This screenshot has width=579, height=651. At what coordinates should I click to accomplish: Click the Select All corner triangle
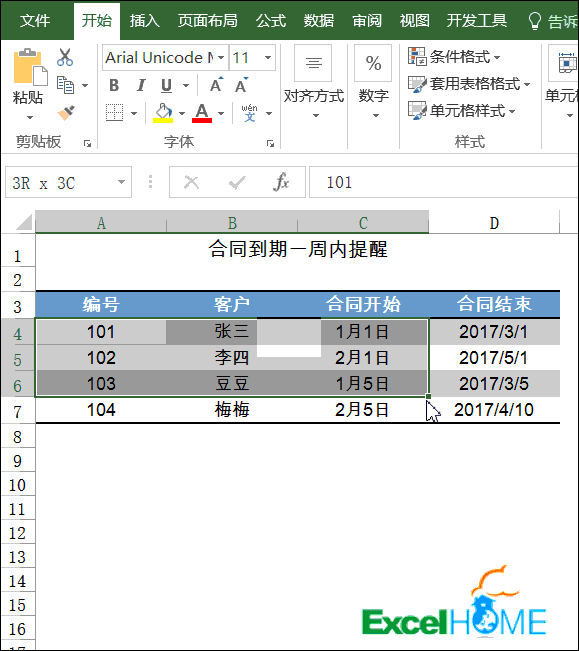24,222
